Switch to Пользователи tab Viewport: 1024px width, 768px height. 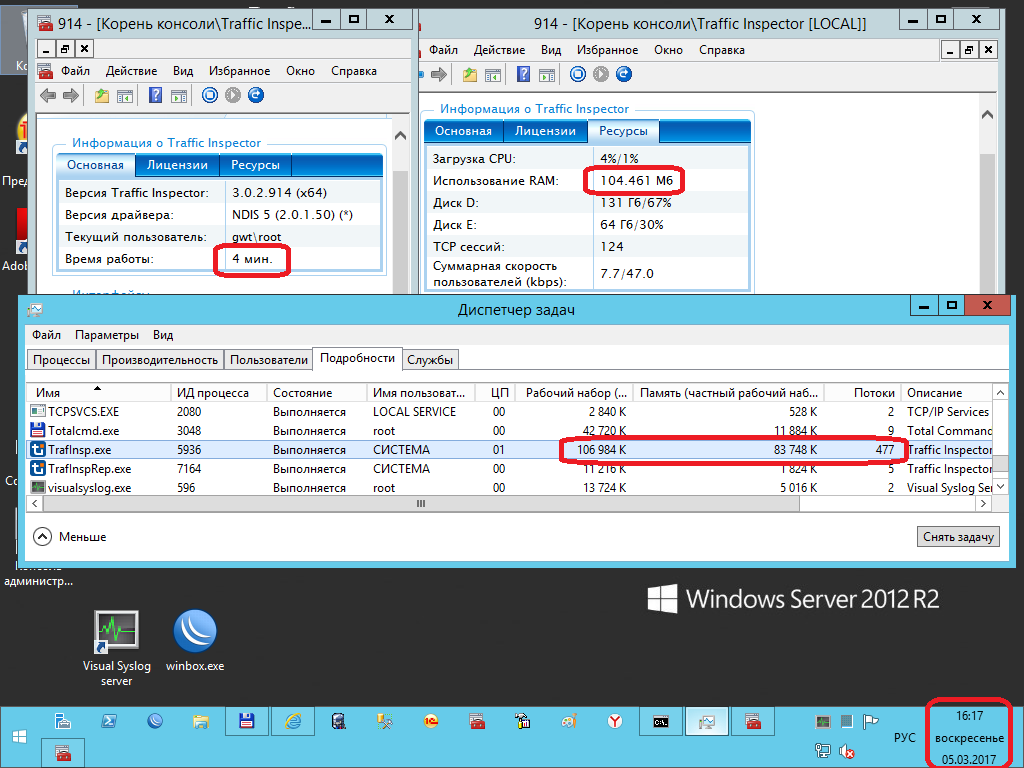(268, 360)
